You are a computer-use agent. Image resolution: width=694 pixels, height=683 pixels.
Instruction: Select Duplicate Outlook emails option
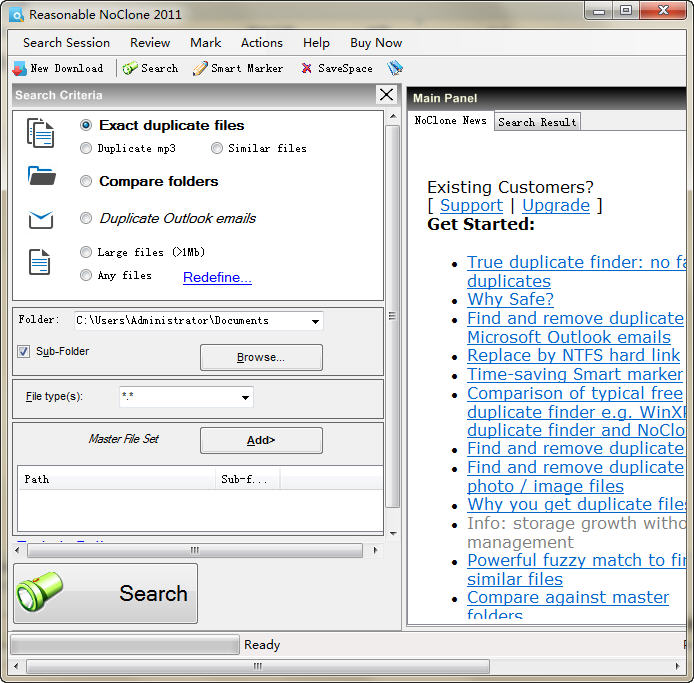[86, 218]
